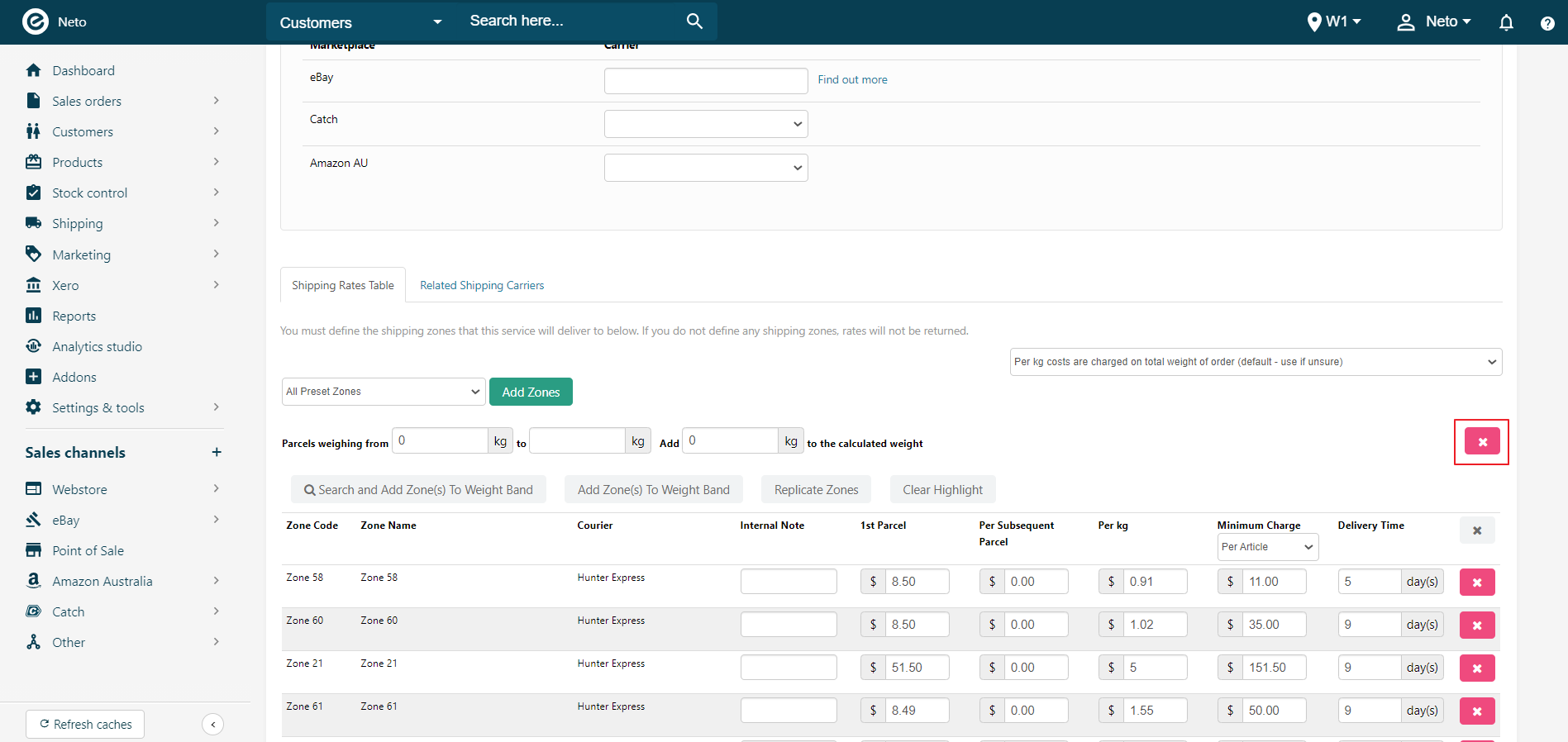Remove the Zone 21 rate row
Viewport: 1568px width, 742px height.
coord(1477,668)
